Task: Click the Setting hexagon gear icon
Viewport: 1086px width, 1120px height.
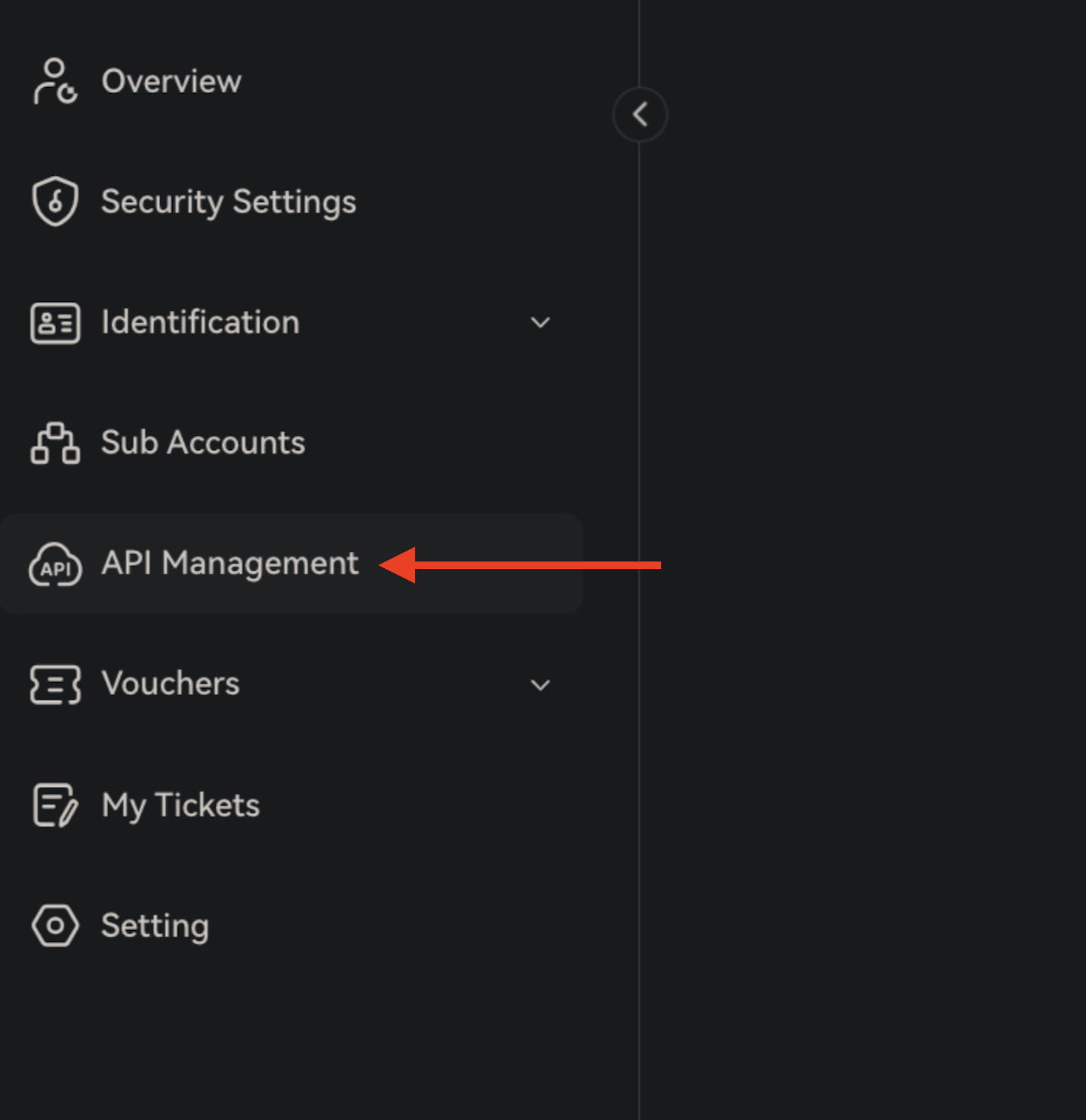Action: coord(55,925)
